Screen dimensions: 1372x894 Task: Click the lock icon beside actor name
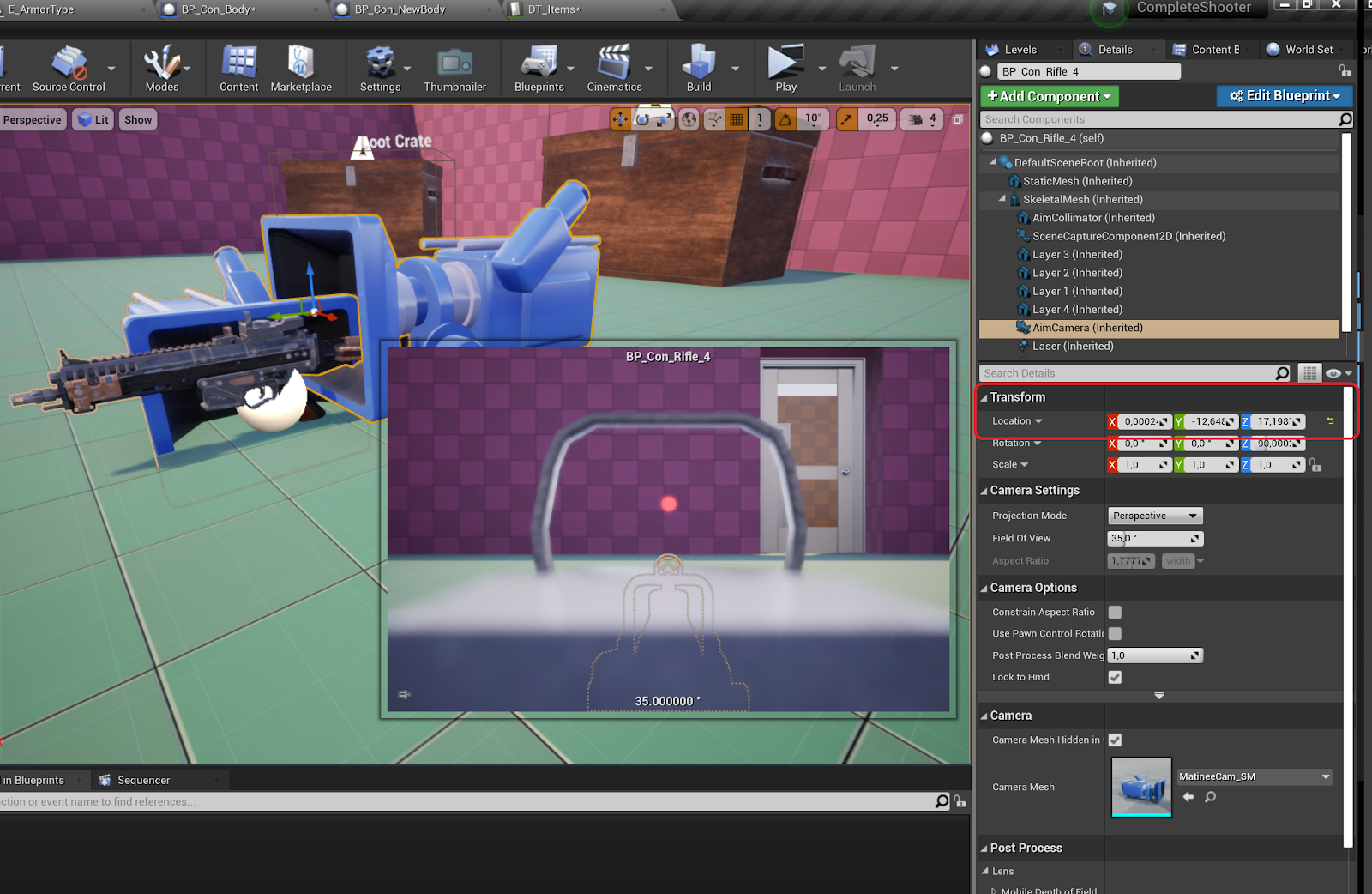click(1345, 71)
